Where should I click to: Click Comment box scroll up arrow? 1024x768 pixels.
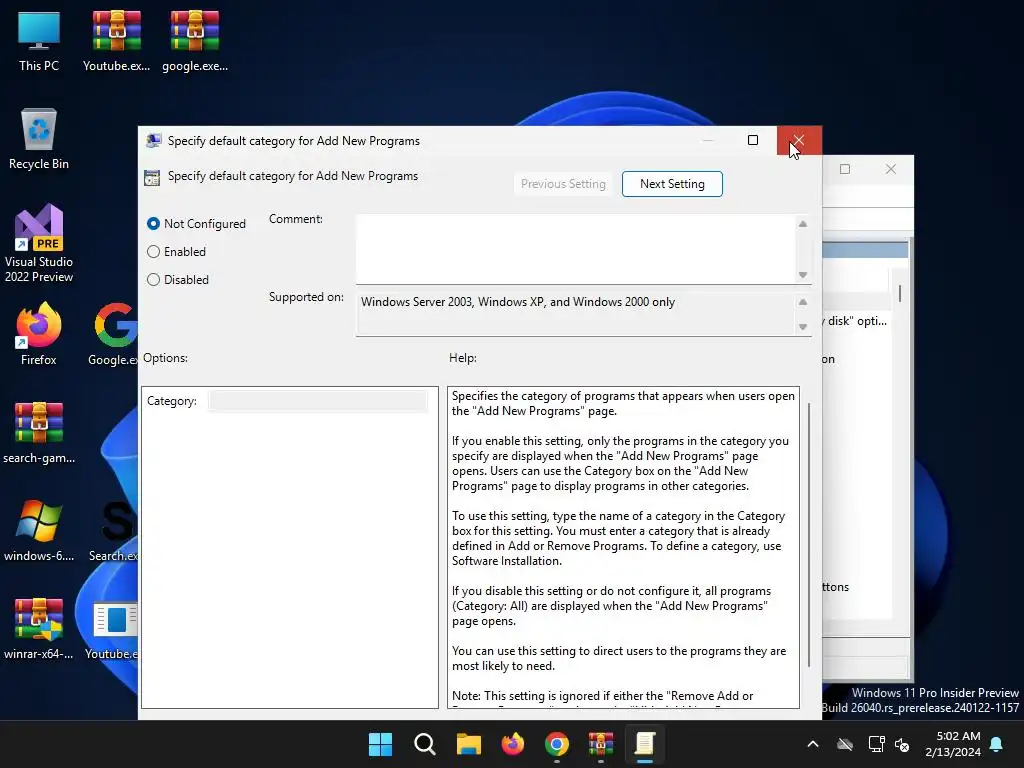click(803, 223)
